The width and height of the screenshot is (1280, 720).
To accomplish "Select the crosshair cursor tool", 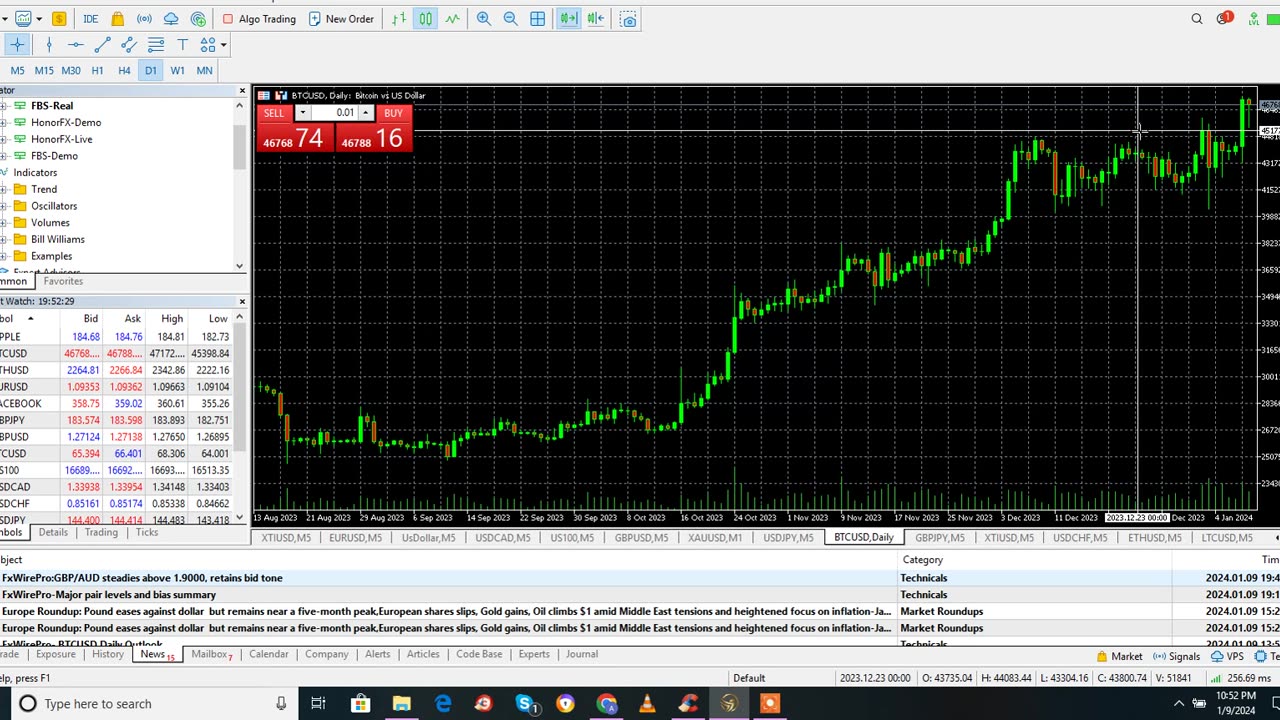I will 17,44.
